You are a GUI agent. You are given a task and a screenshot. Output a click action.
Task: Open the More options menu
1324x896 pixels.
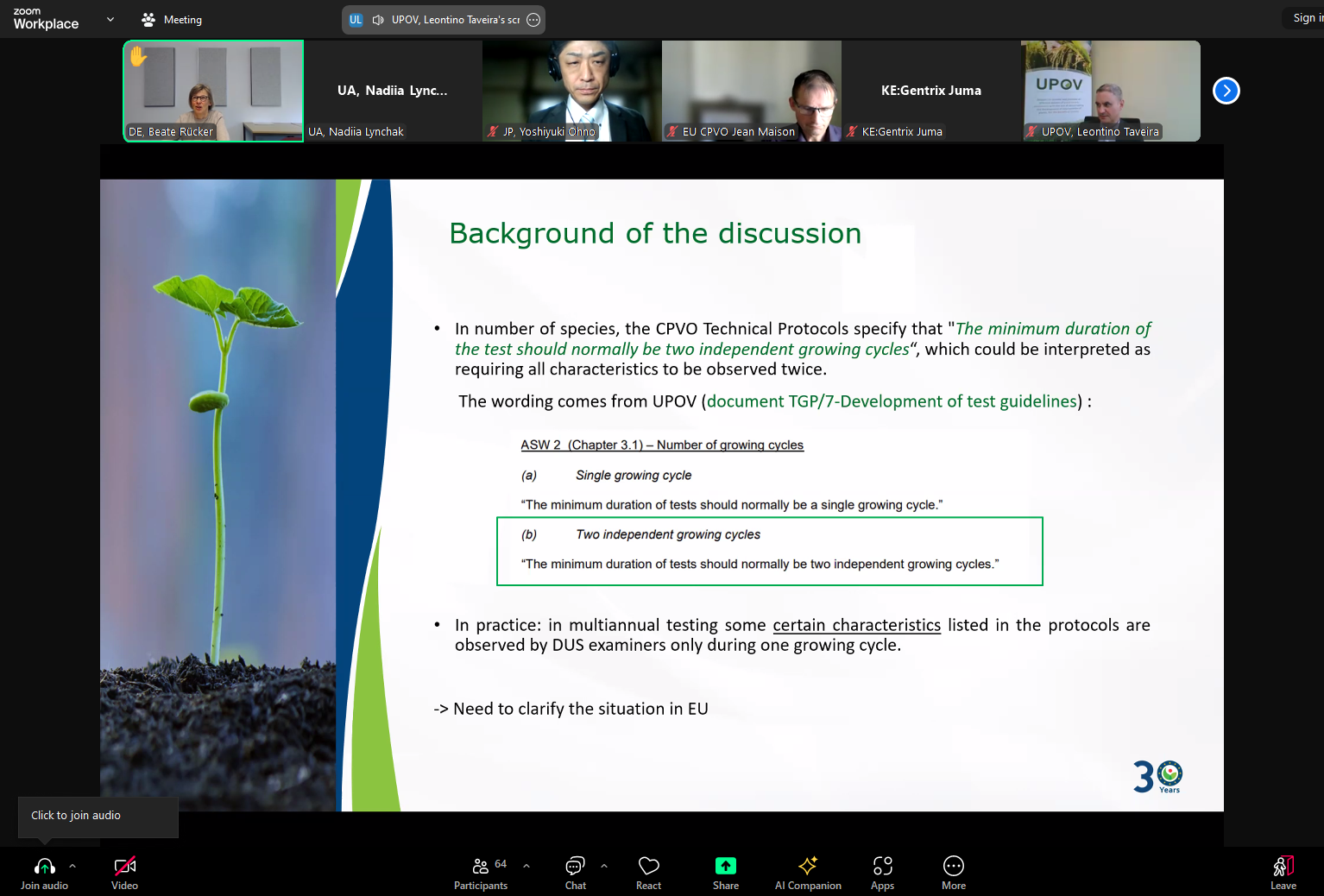(x=953, y=872)
